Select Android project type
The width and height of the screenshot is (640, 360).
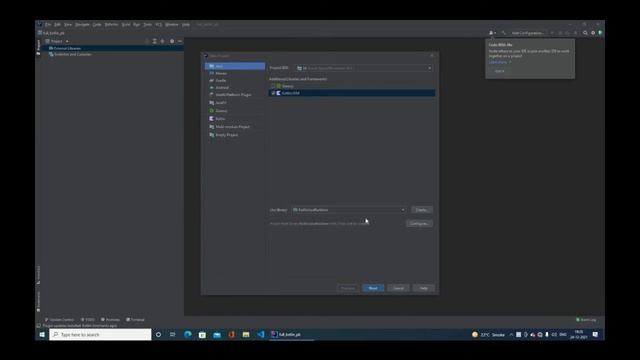(235, 88)
